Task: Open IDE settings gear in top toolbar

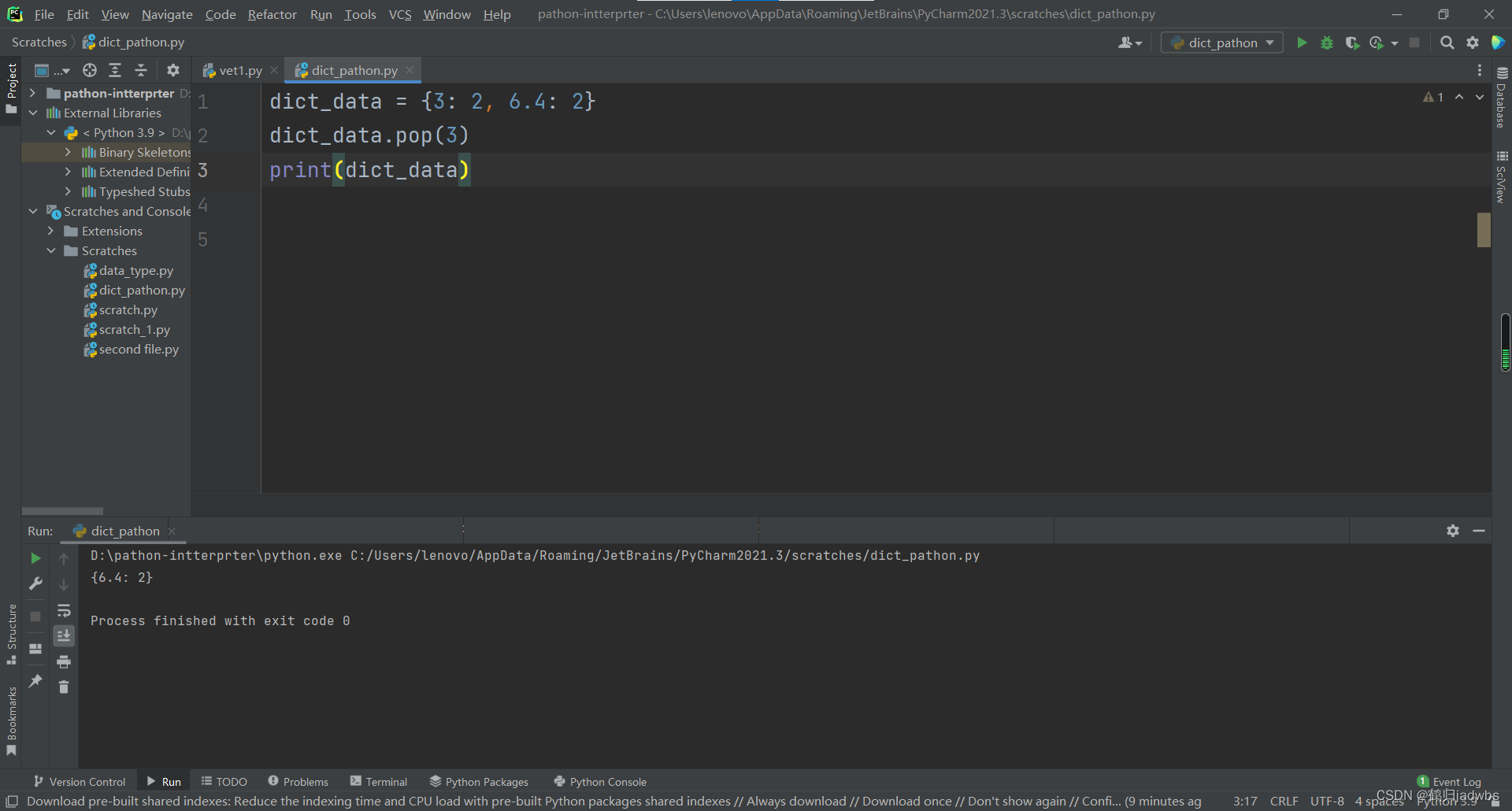Action: [x=1473, y=43]
